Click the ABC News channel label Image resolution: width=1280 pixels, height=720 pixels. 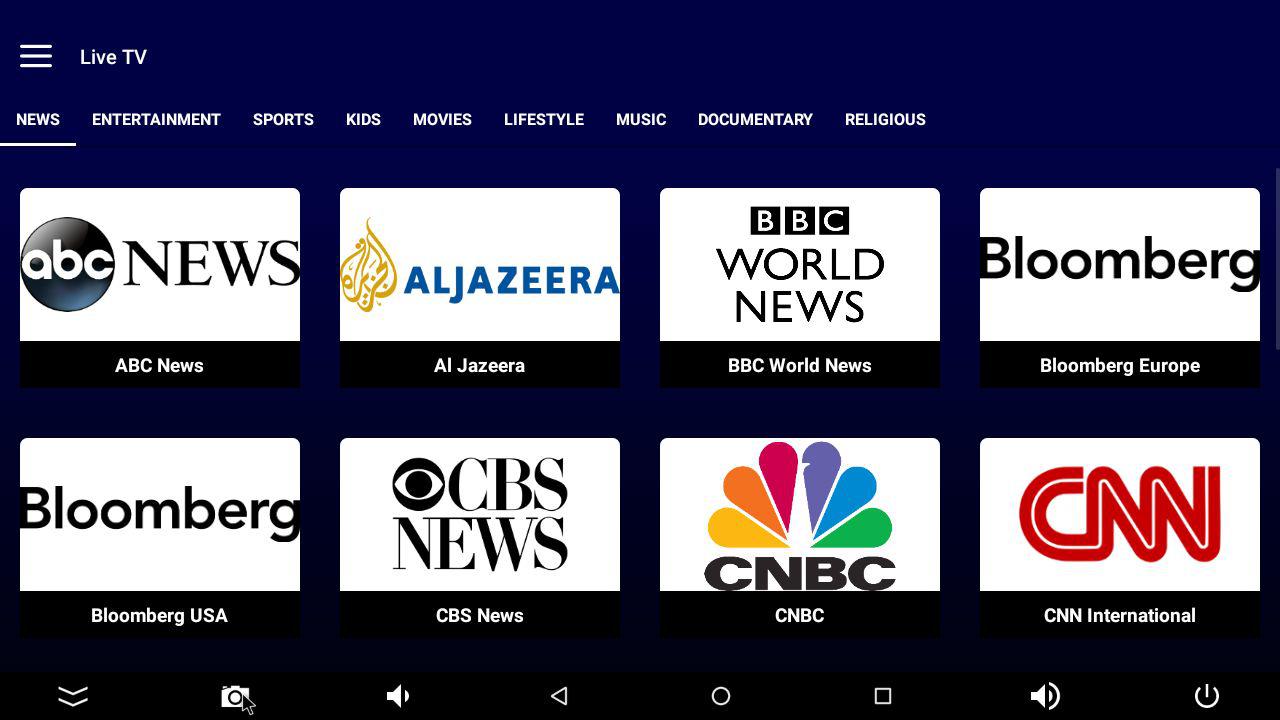(159, 365)
